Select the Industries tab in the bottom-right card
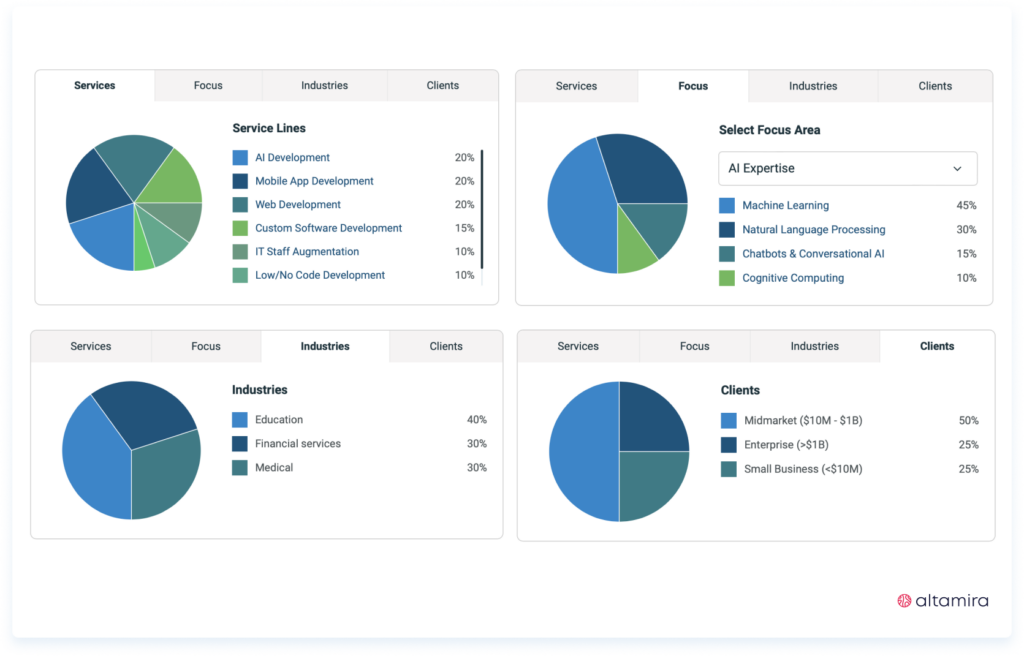This screenshot has height=656, width=1024. (813, 345)
